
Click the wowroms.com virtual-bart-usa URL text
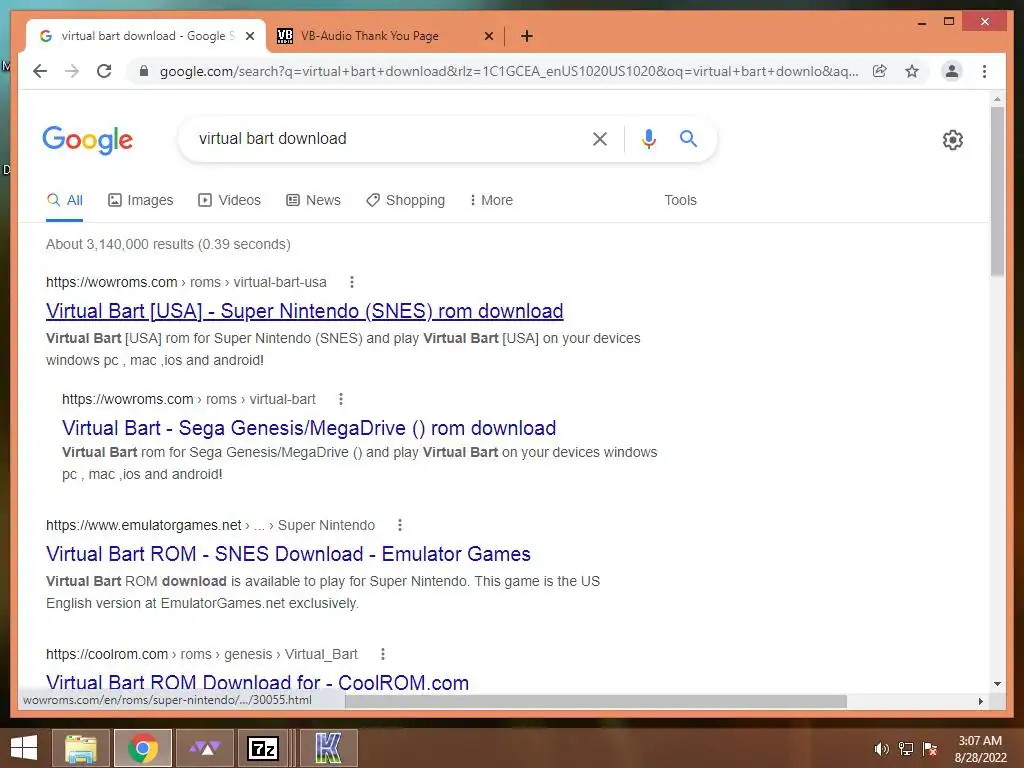tap(186, 282)
